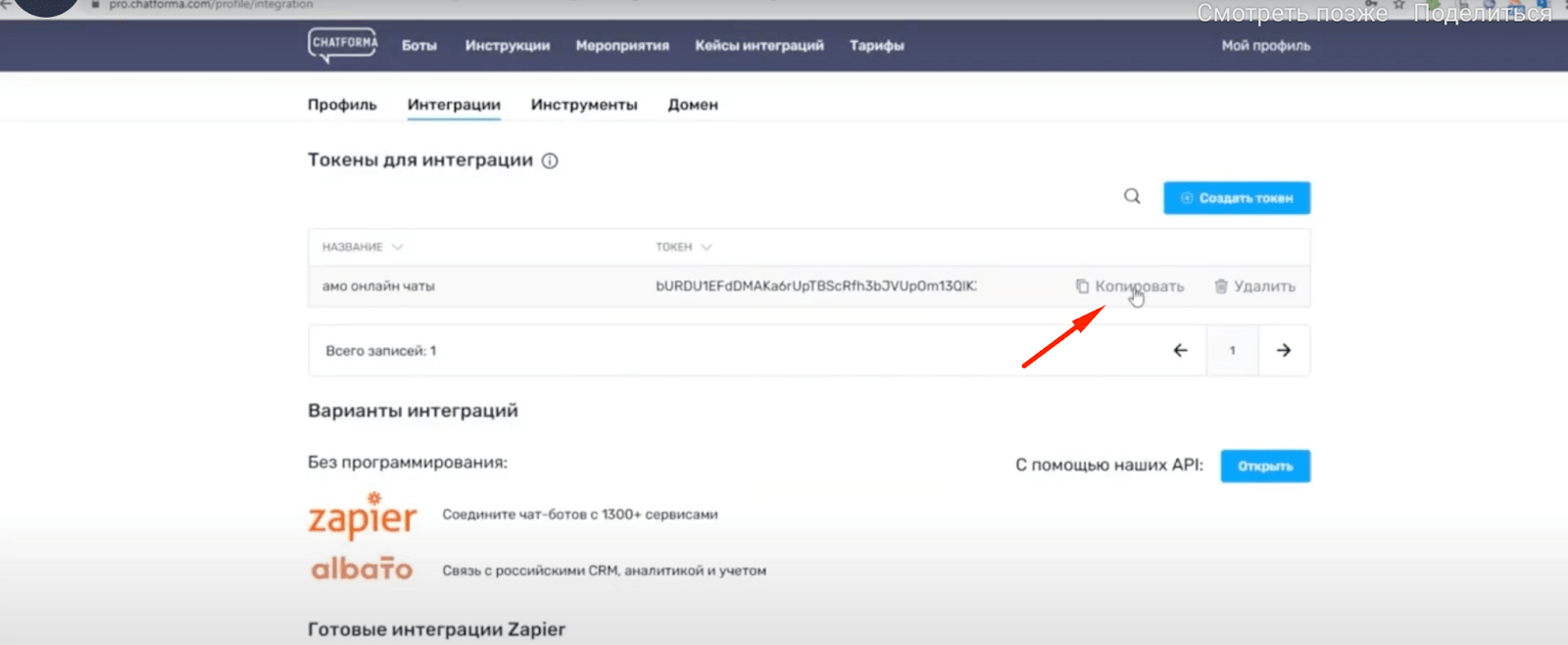
Task: Go to previous page arrow
Action: coord(1180,350)
